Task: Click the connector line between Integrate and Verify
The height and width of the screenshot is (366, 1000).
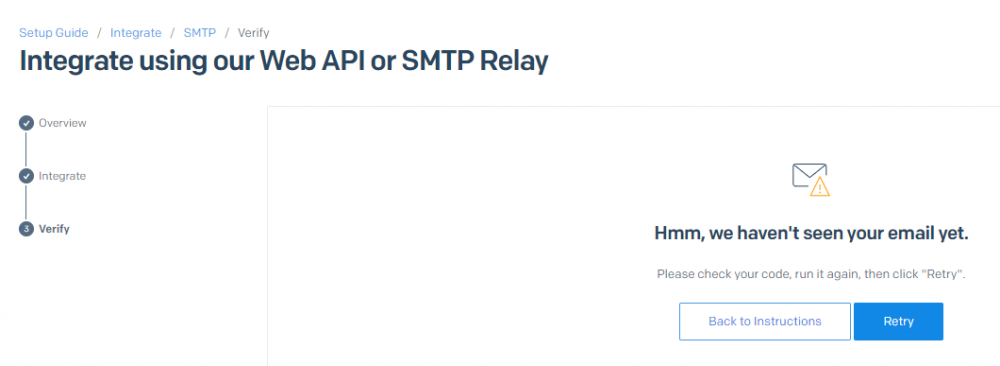Action: pos(26,202)
